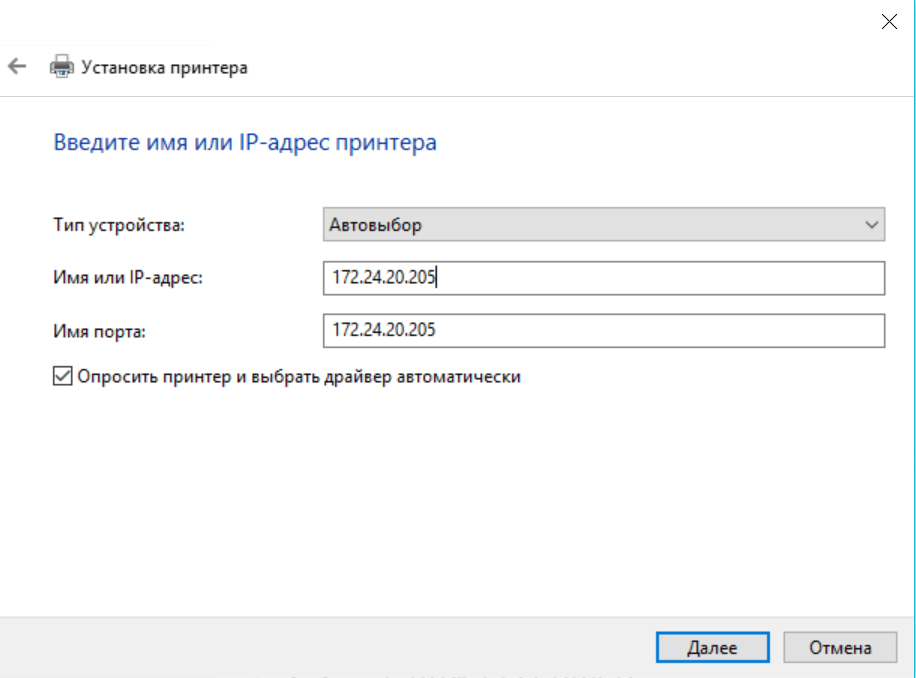Viewport: 916px width, 678px height.
Task: Click the 172.24.20.205 text in port name field
Action: point(383,330)
